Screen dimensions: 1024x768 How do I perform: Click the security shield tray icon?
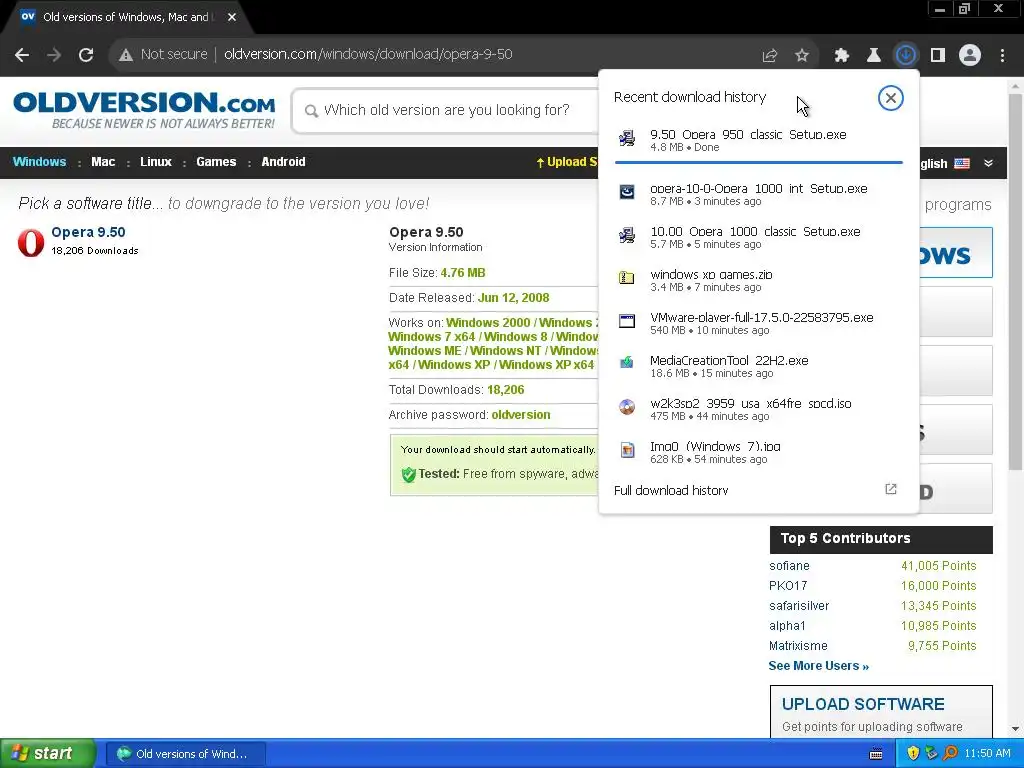[x=913, y=754]
